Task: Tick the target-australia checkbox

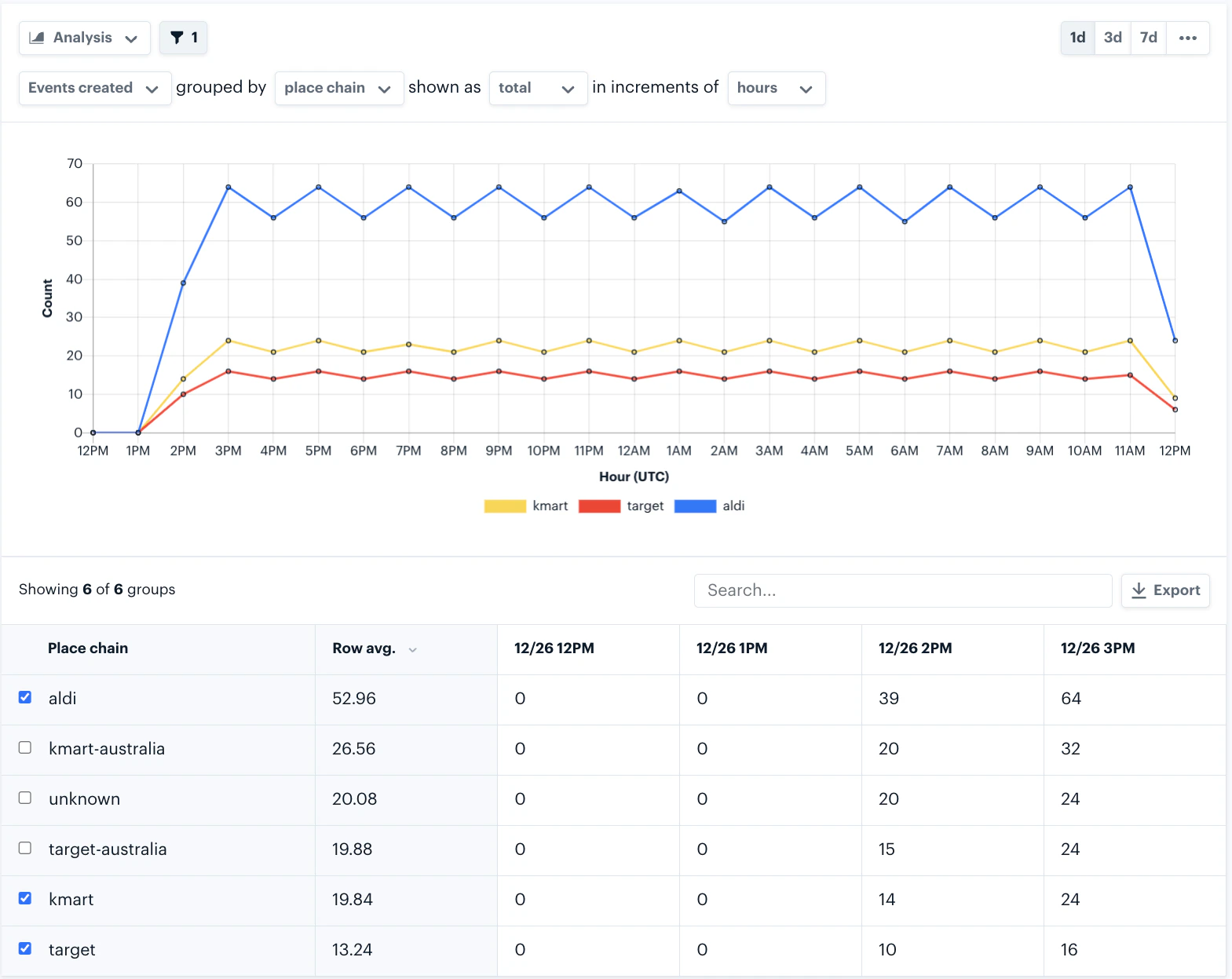Action: 25,848
